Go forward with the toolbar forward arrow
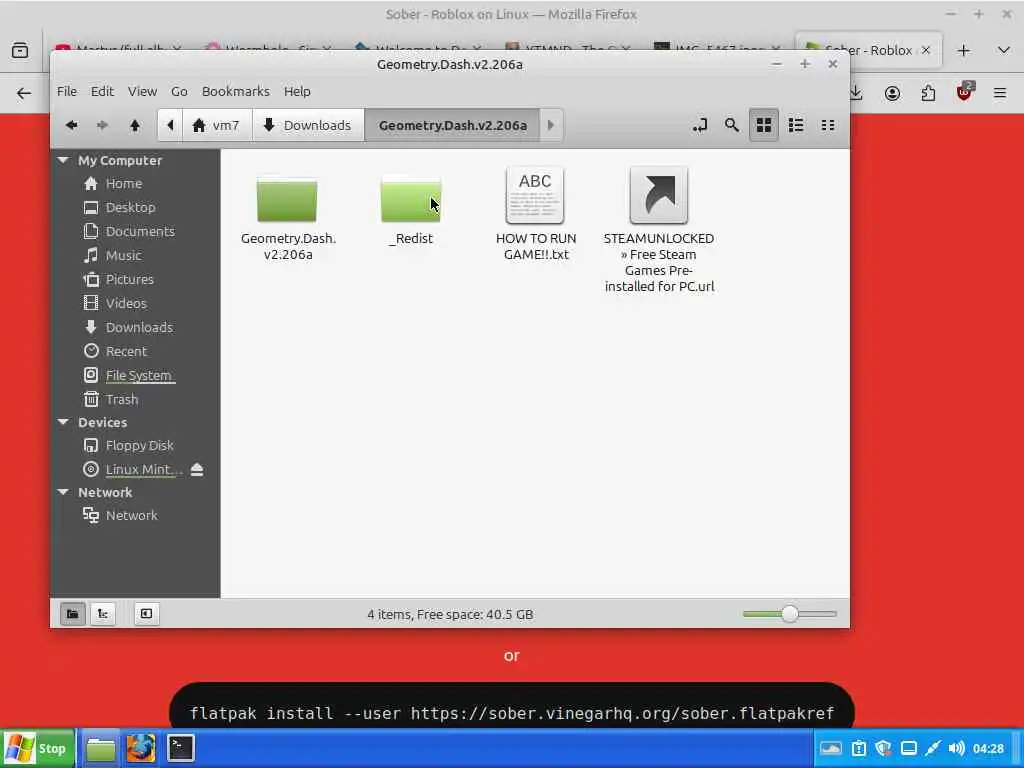 103,125
